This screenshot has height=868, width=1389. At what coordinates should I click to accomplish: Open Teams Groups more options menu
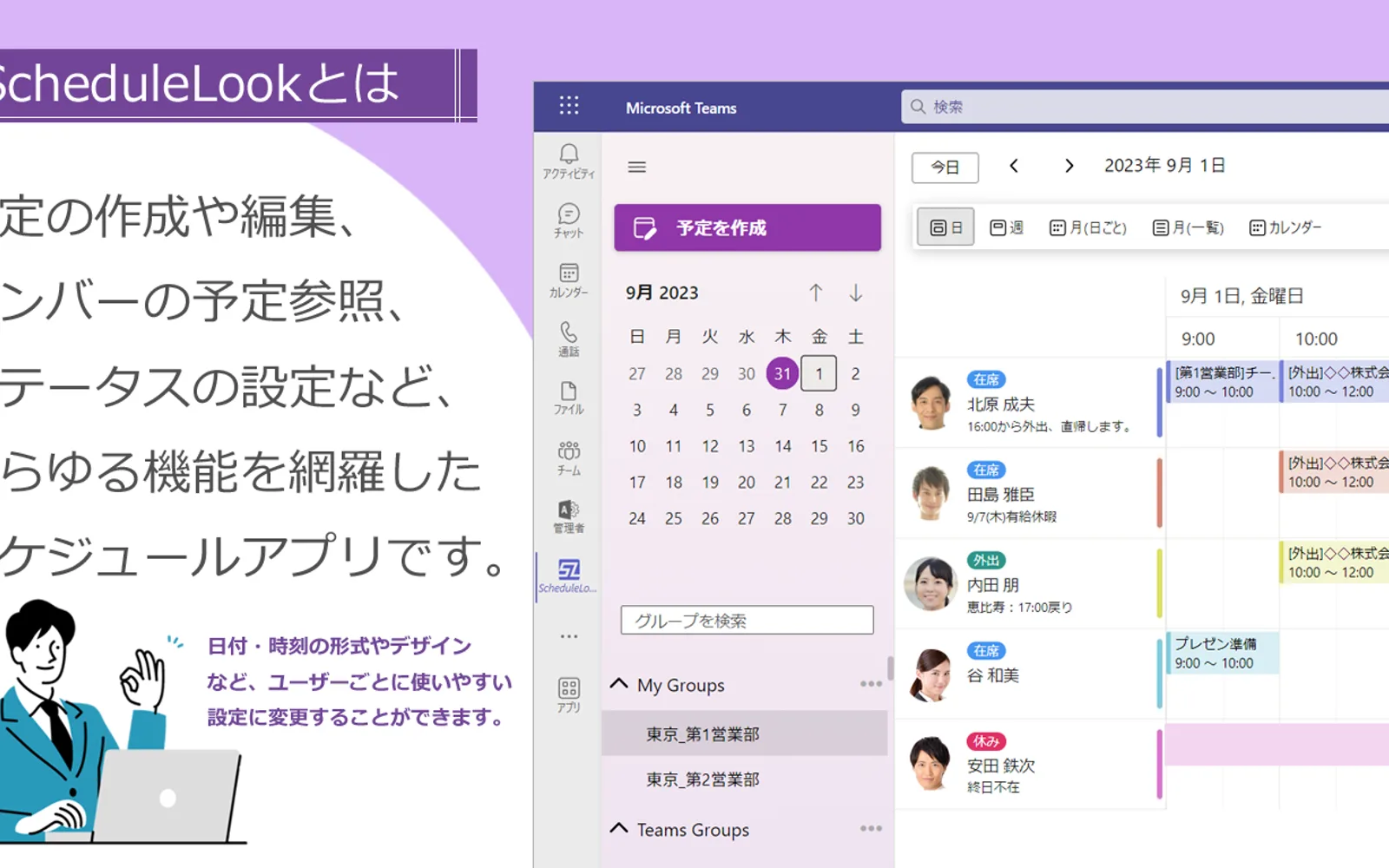coord(871,828)
